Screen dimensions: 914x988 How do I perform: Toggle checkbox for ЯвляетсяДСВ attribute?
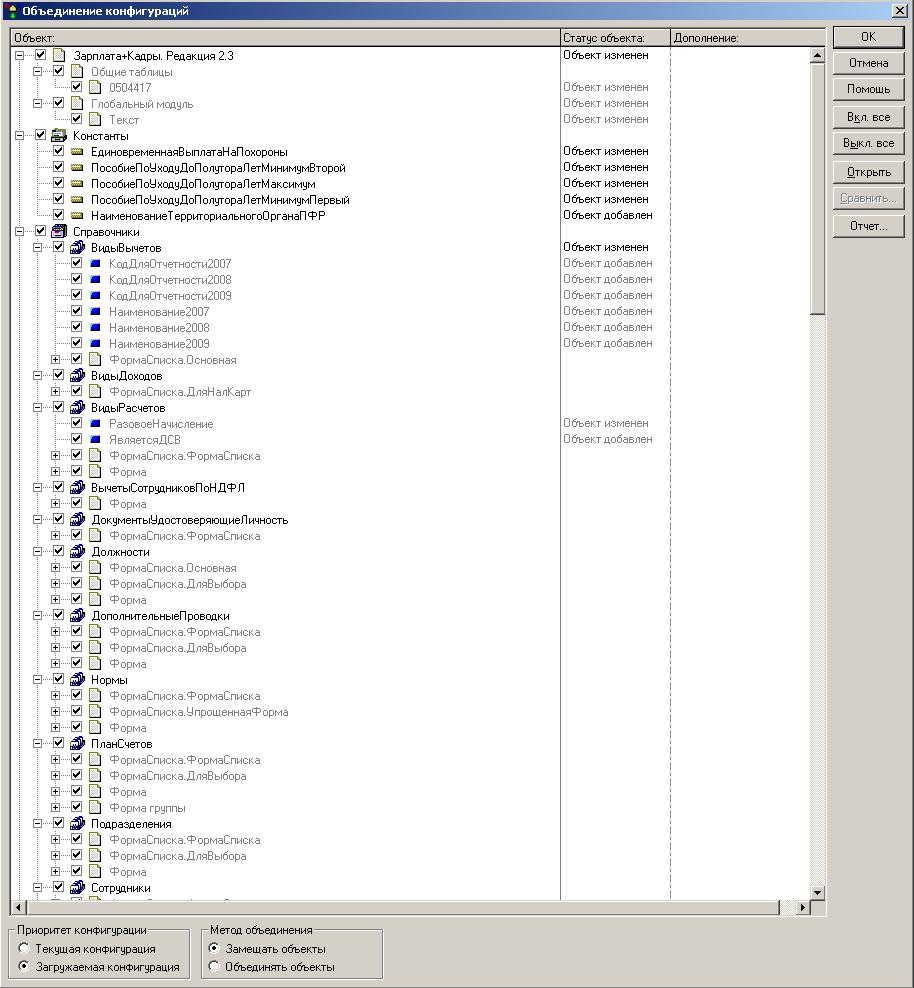[76, 440]
